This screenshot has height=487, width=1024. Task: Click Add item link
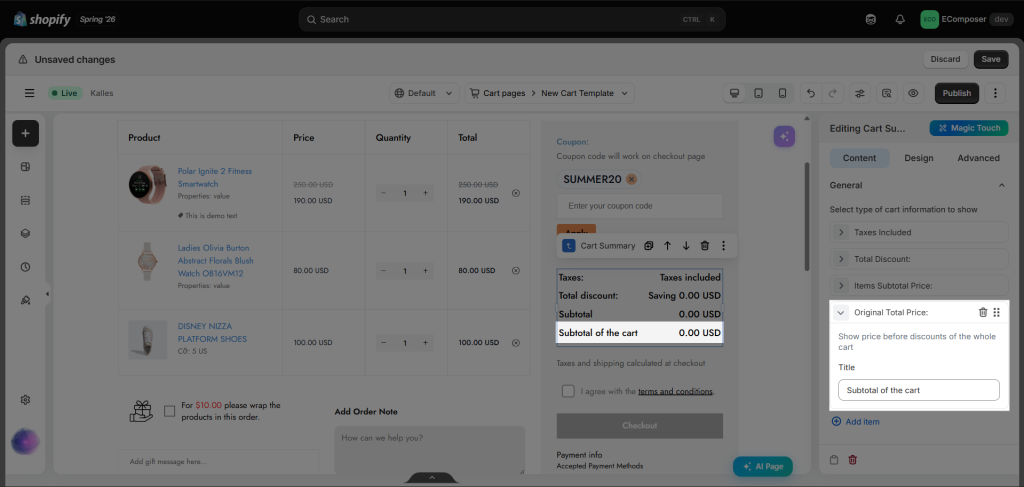coord(856,422)
